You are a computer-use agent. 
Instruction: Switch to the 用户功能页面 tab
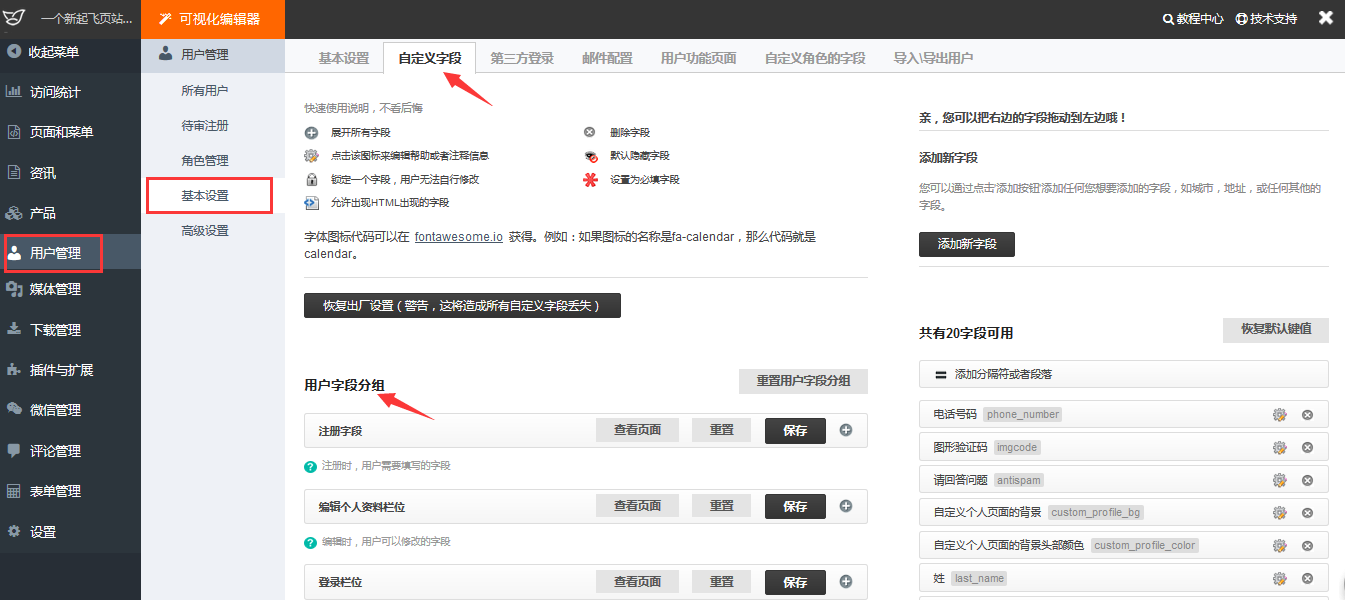coord(698,58)
